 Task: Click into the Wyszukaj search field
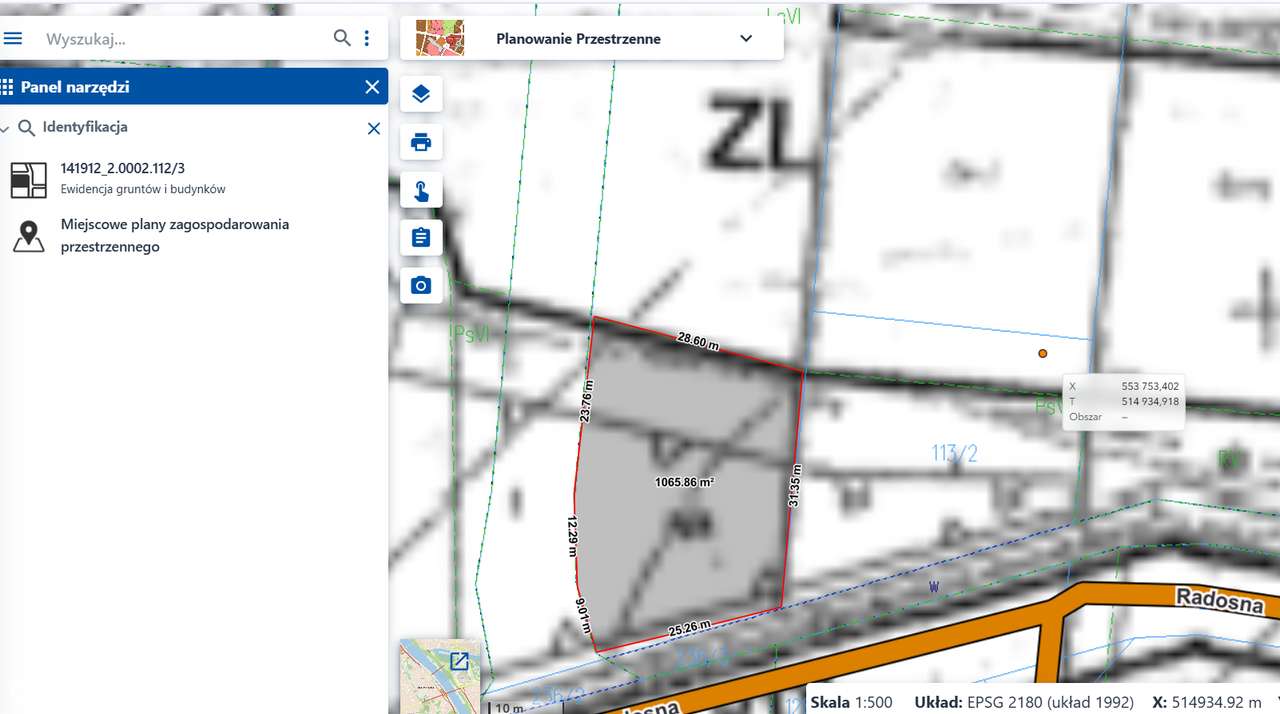(186, 39)
